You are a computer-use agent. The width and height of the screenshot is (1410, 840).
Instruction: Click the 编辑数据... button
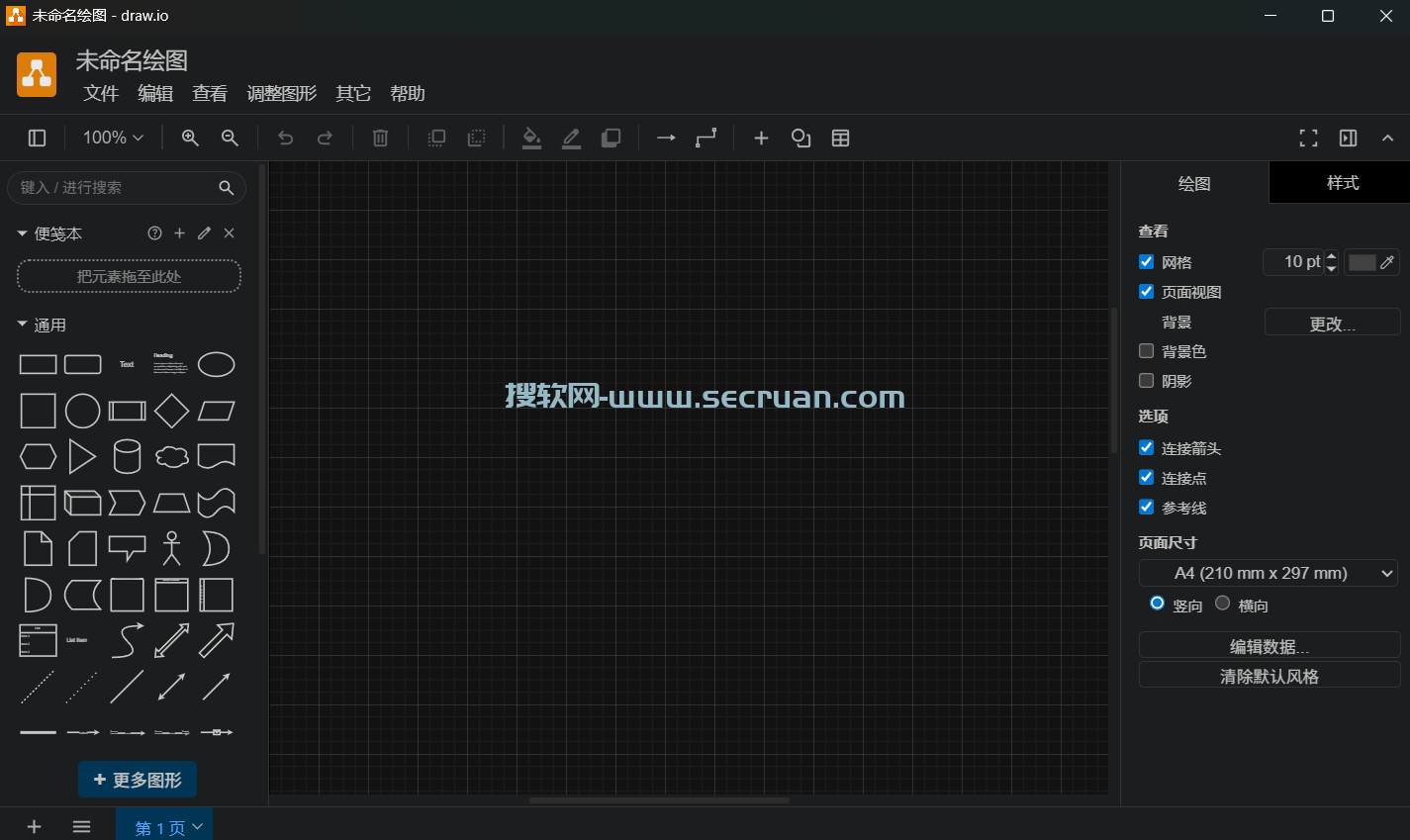click(x=1269, y=645)
